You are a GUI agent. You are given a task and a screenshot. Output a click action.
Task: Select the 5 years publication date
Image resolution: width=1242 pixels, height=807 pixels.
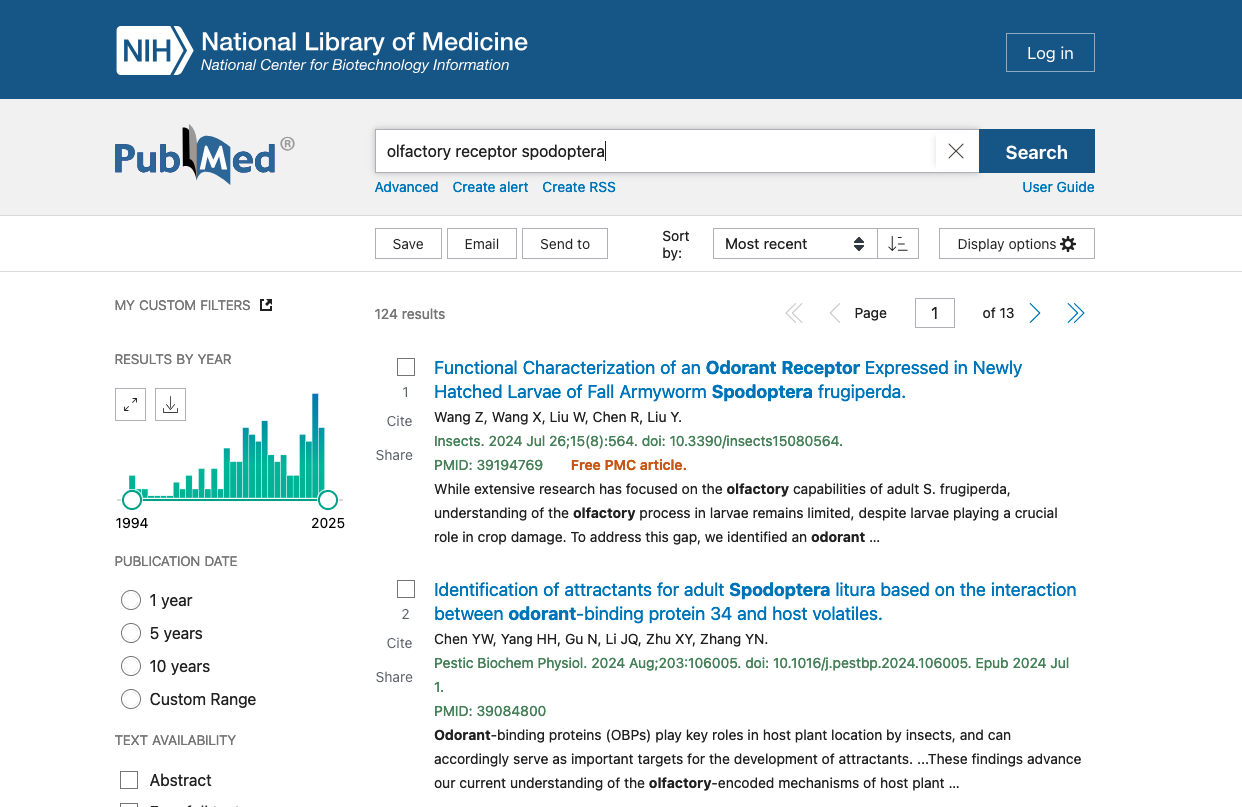point(131,633)
